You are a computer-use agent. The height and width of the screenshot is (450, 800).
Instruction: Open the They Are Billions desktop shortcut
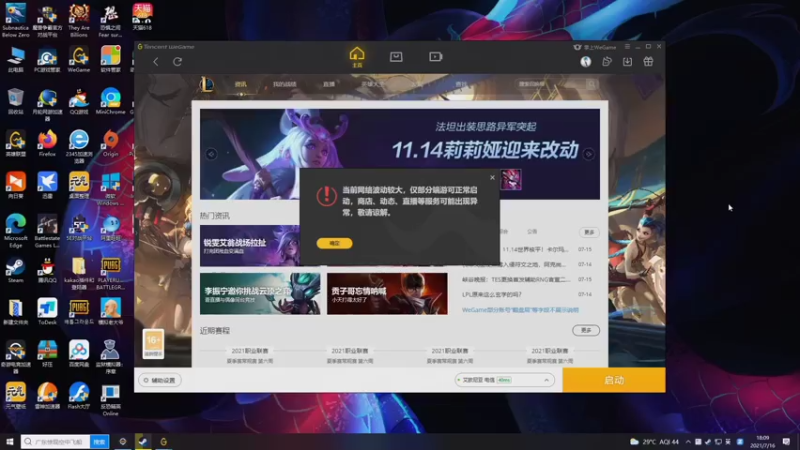(79, 19)
